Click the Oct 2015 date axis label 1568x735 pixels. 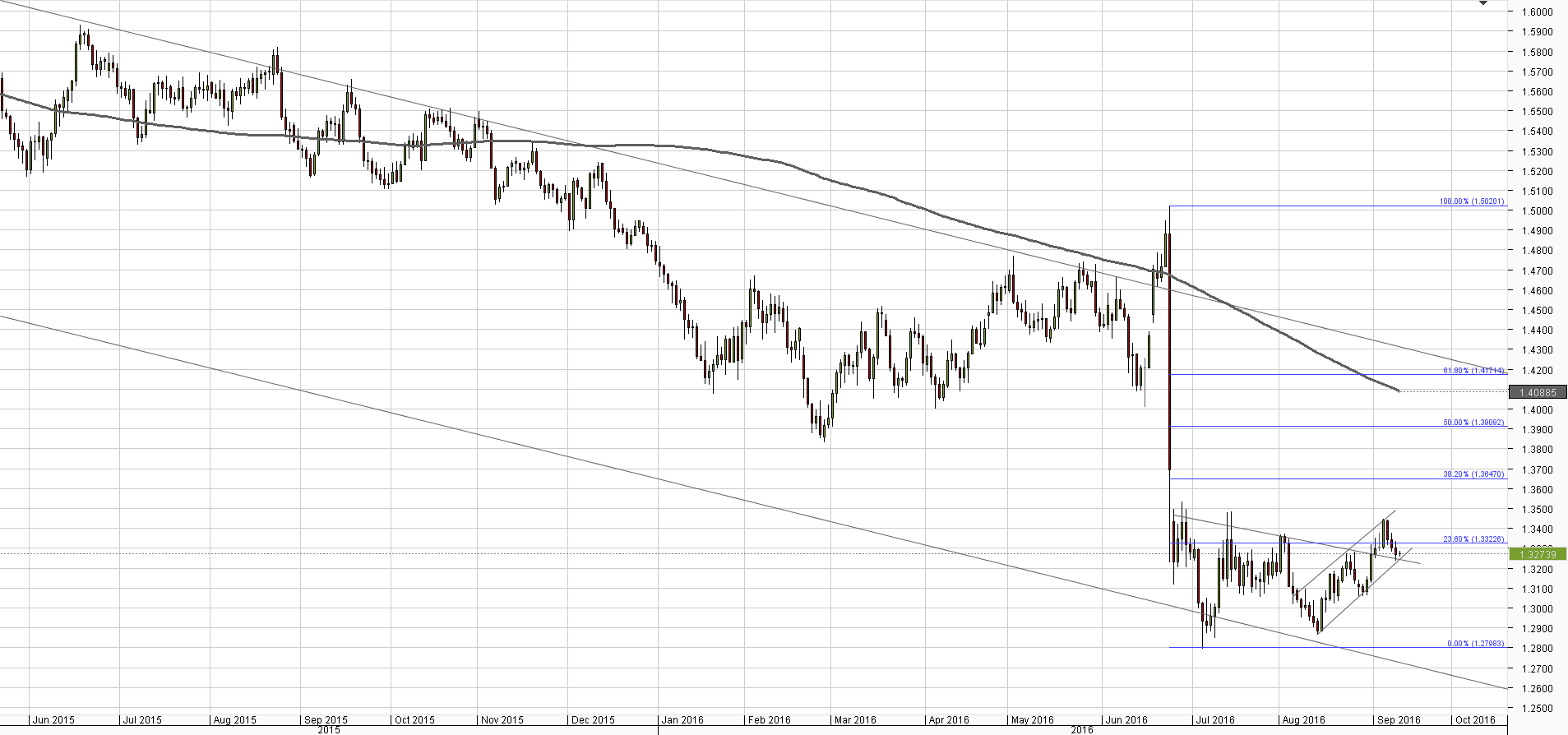coord(414,720)
